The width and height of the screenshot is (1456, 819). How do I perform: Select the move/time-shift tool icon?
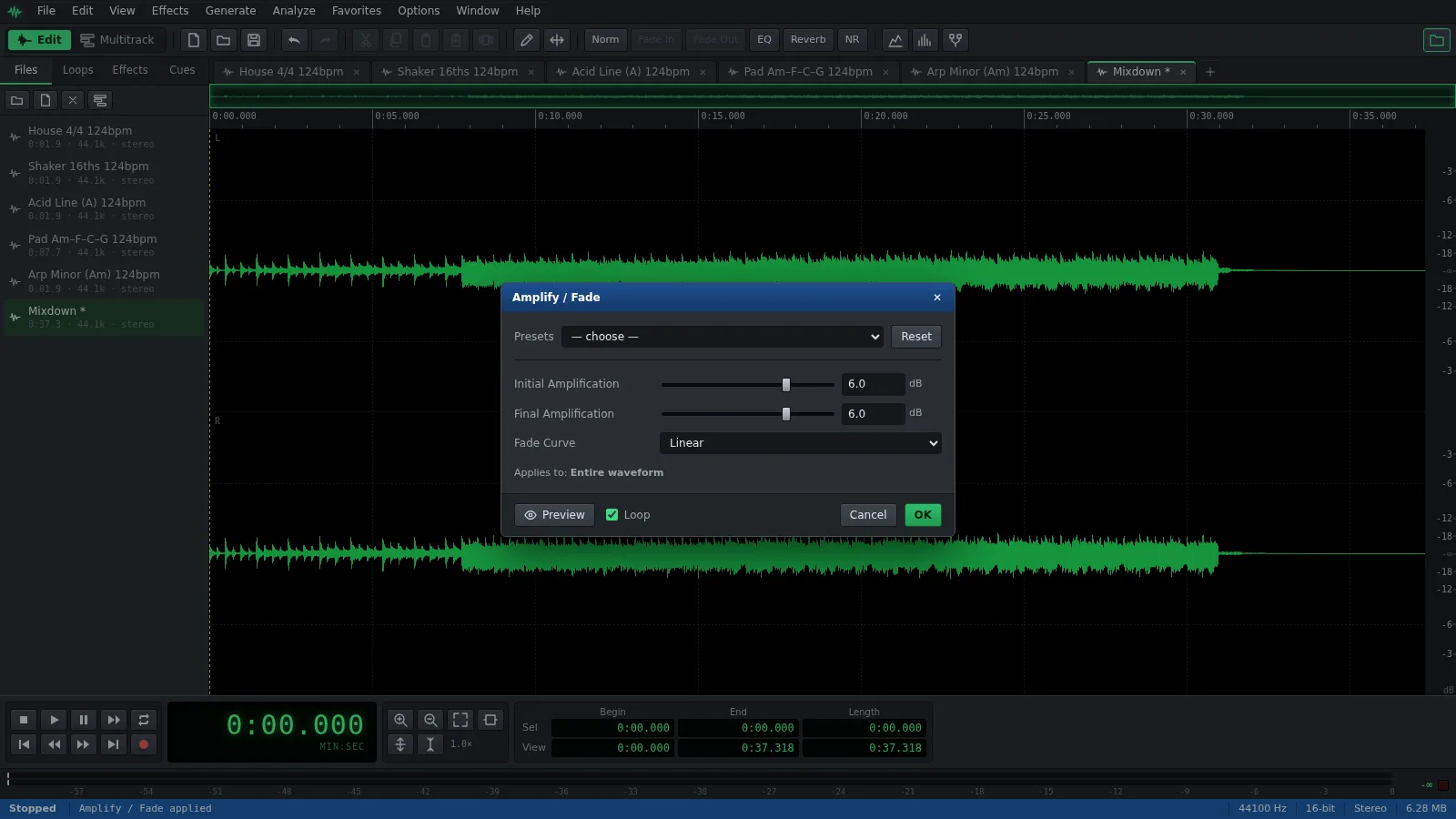coord(557,40)
